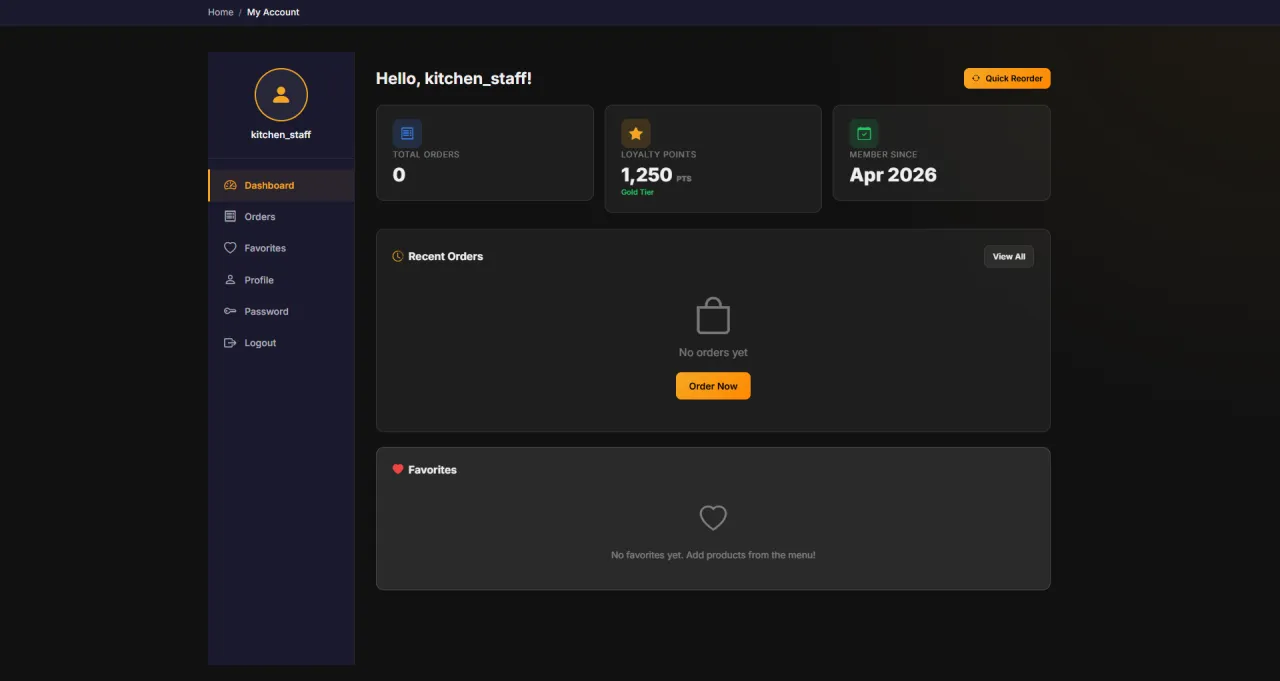Select Password in the sidebar menu
Viewport: 1280px width, 681px height.
pos(281,311)
